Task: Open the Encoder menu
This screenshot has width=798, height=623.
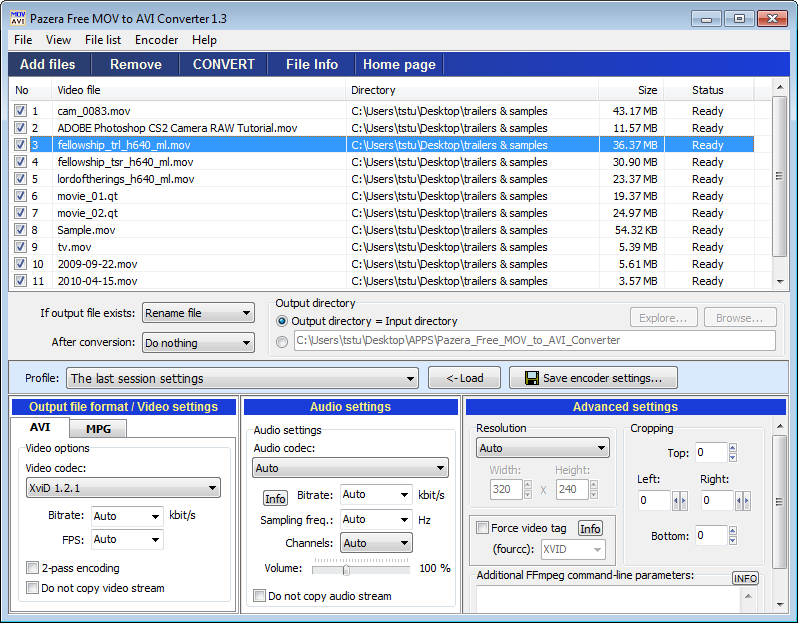Action: (x=156, y=40)
